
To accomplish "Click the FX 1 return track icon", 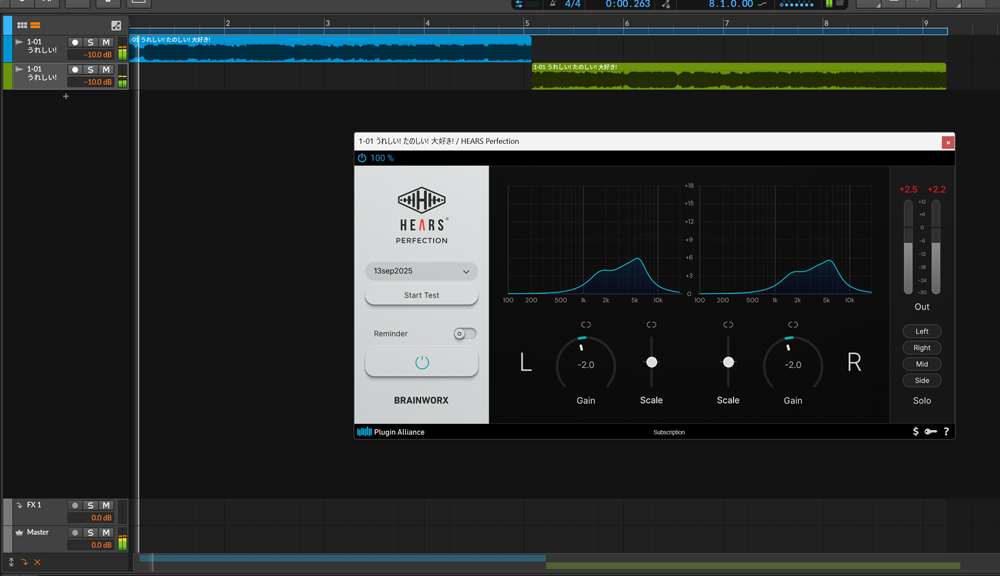I will [19, 505].
